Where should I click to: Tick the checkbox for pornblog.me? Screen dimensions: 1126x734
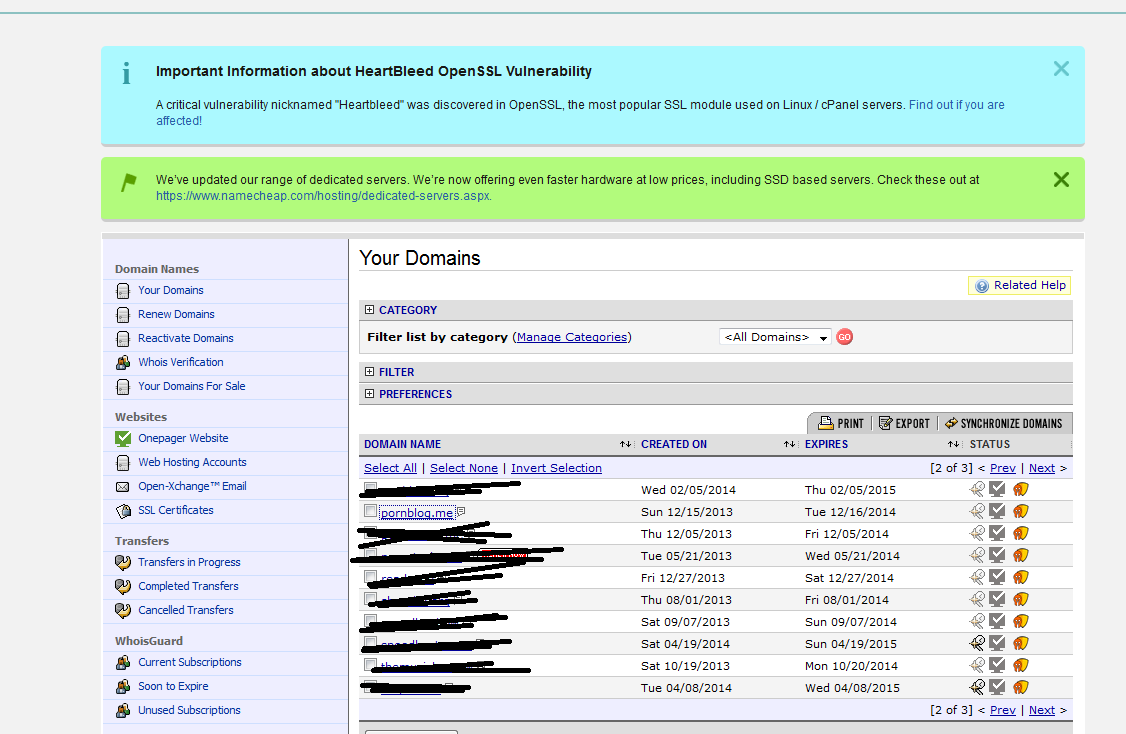pos(371,511)
